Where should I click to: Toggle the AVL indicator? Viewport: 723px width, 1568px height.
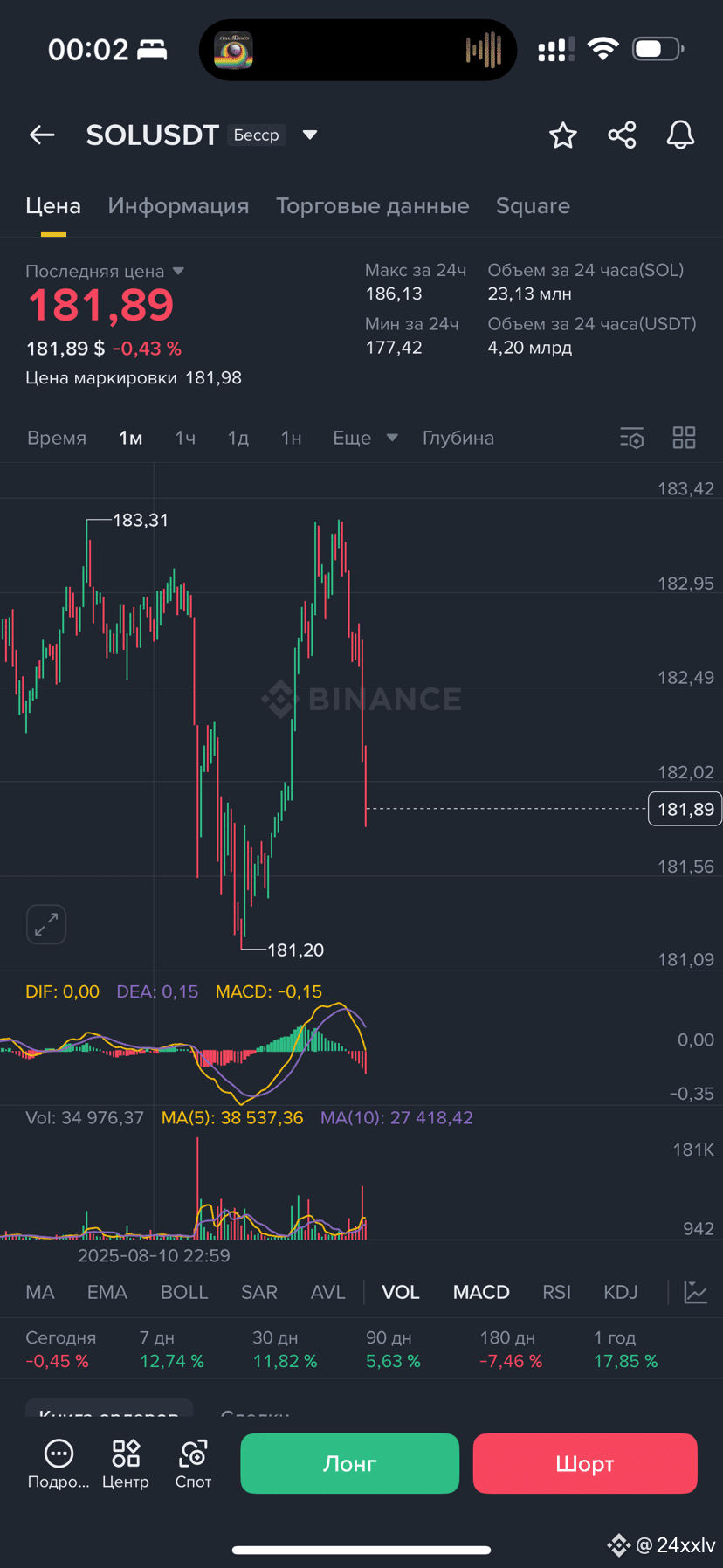point(328,1292)
